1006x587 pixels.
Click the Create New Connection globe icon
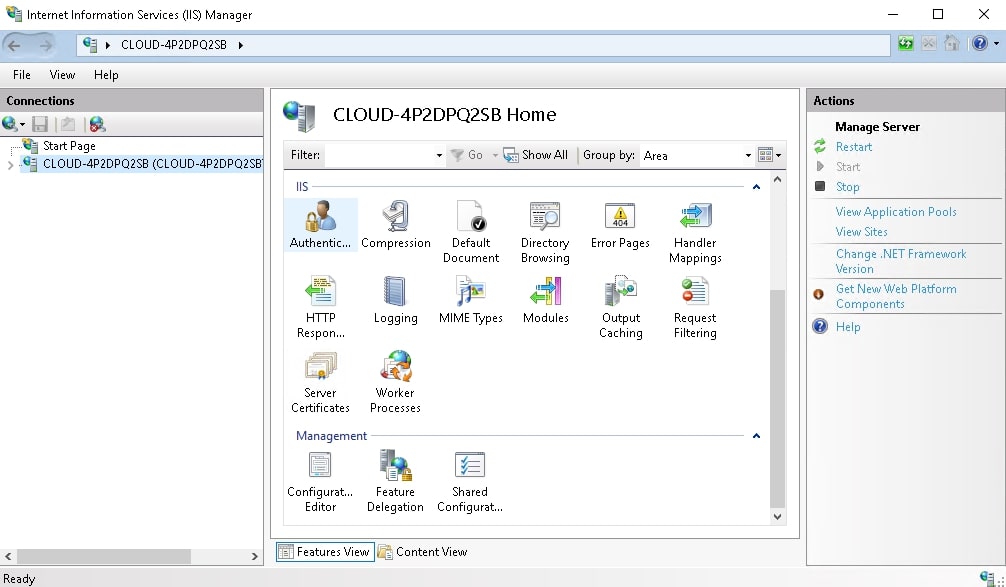click(10, 124)
